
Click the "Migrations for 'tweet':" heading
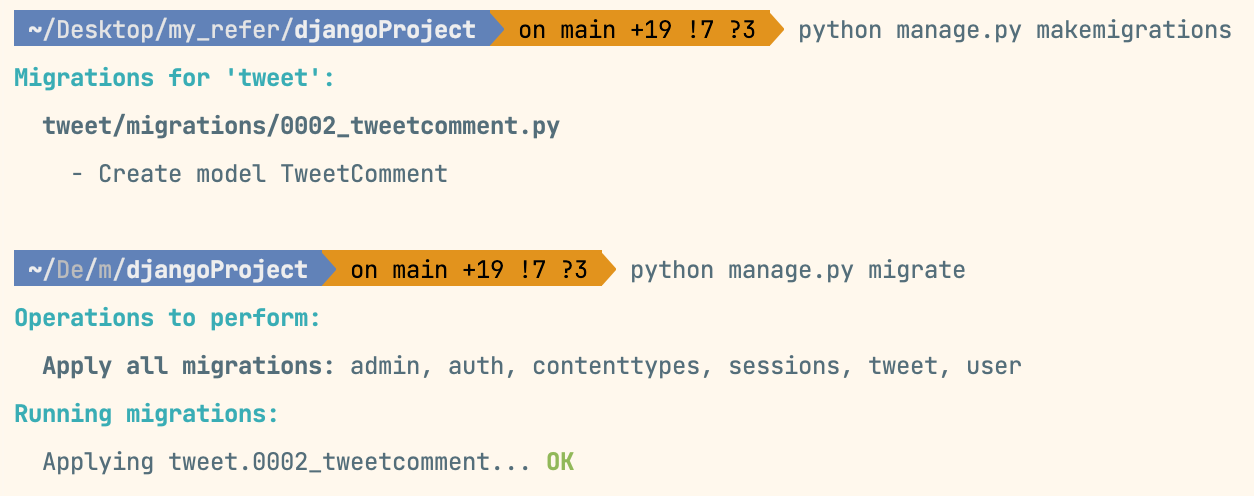[x=174, y=78]
